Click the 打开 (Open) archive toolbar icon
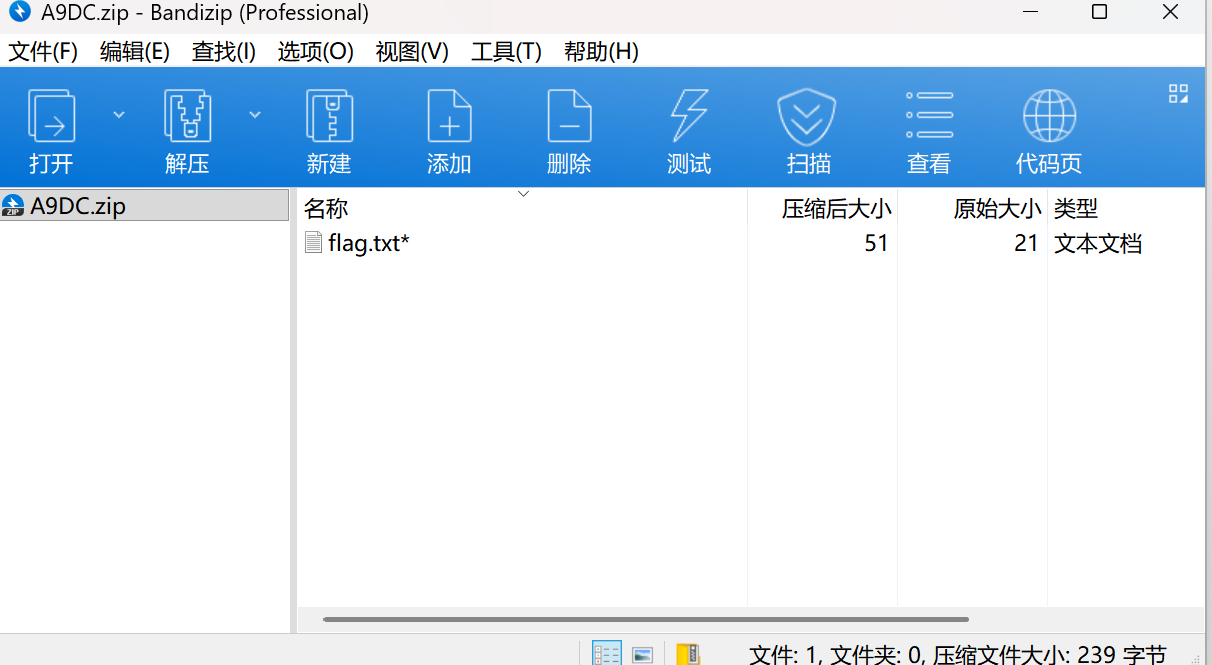The image size is (1212, 665). (x=51, y=116)
